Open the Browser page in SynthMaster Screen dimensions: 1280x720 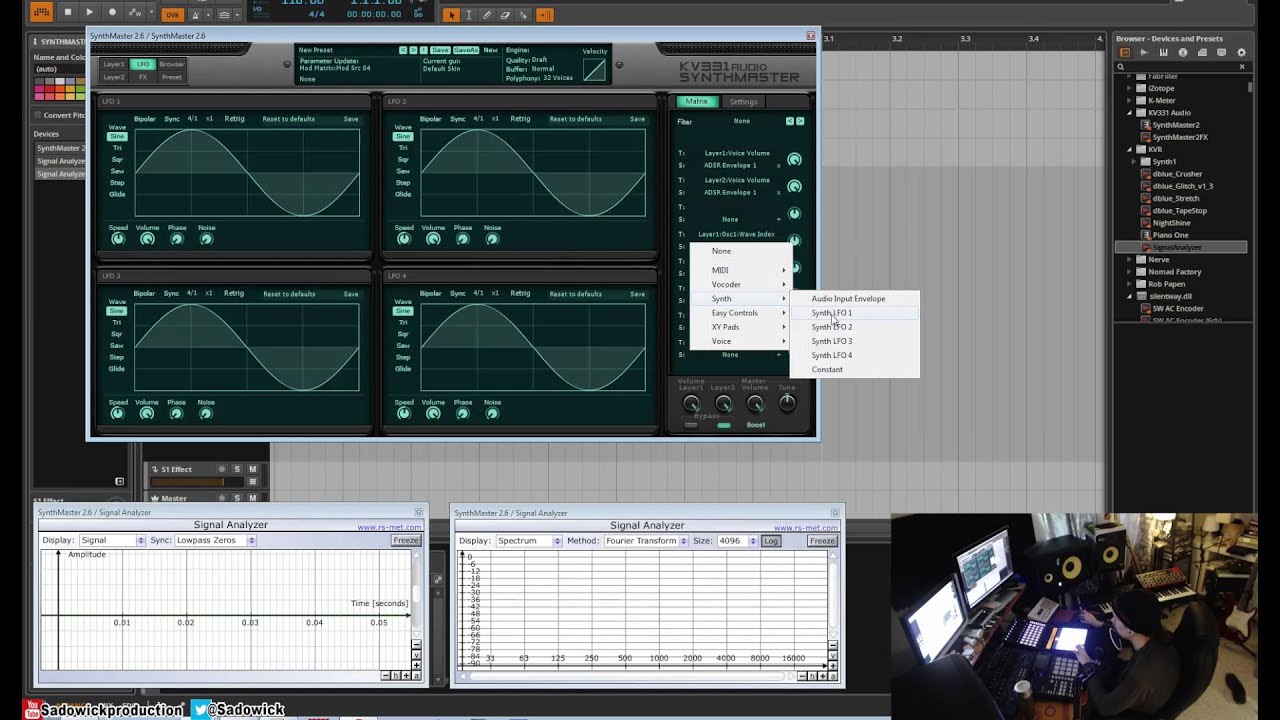172,64
